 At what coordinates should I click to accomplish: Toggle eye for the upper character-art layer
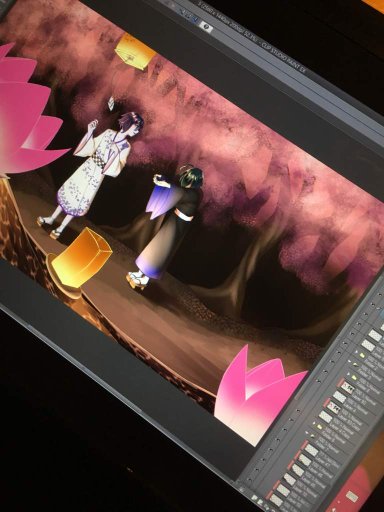pyautogui.click(x=325, y=372)
